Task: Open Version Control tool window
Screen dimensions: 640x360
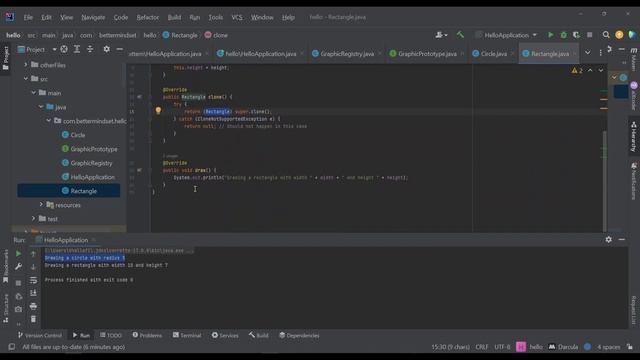Action: pyautogui.click(x=40, y=335)
